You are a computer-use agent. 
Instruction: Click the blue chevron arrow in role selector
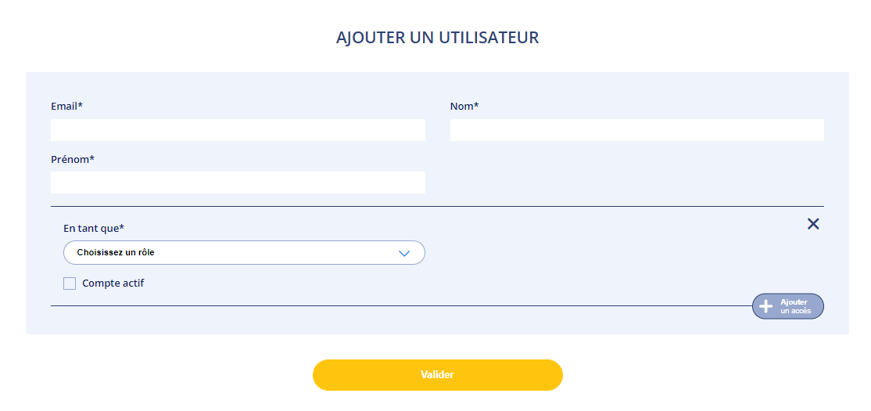(404, 253)
